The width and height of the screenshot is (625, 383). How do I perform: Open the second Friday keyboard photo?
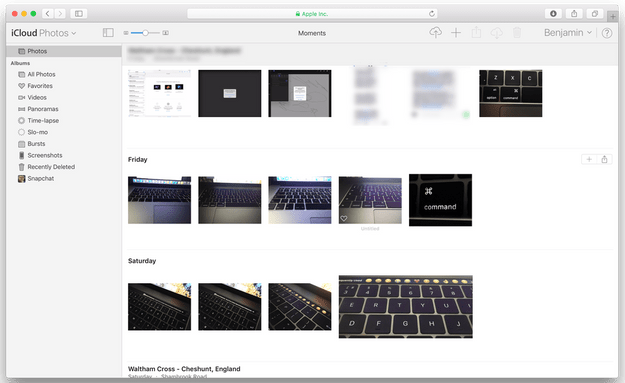230,200
